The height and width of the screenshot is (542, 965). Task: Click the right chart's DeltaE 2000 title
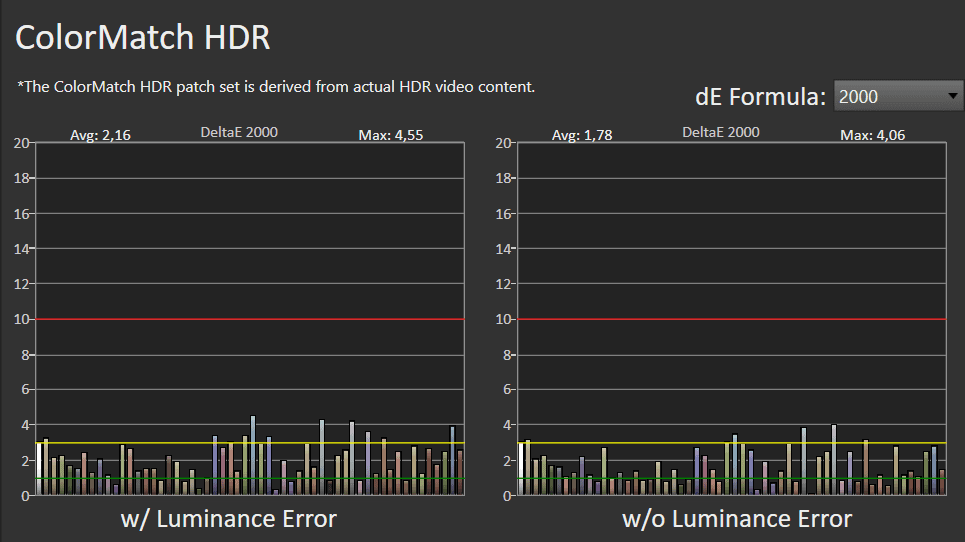coord(721,132)
